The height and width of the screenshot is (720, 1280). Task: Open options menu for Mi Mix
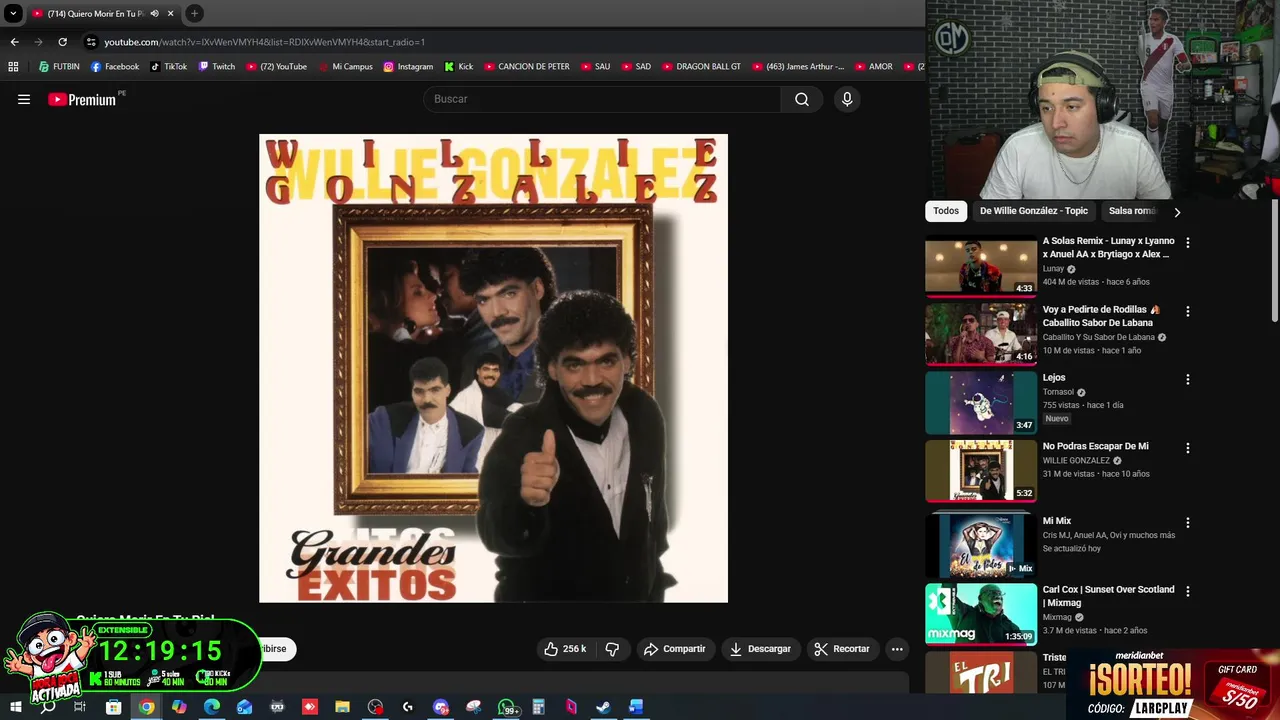pos(1188,523)
